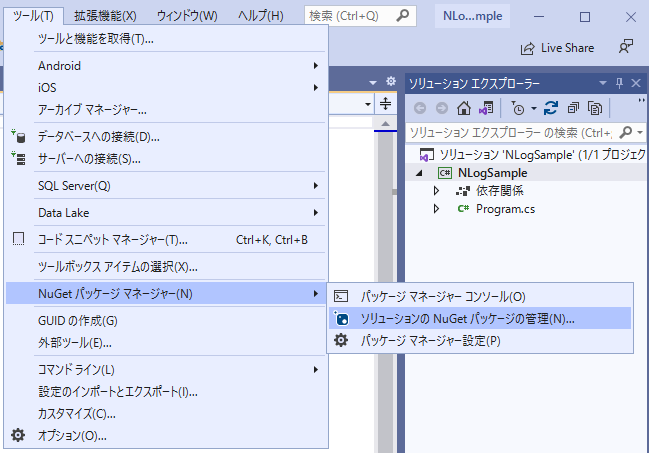Click the NLo...mple solution name badge
649x453 pixels.
[472, 16]
